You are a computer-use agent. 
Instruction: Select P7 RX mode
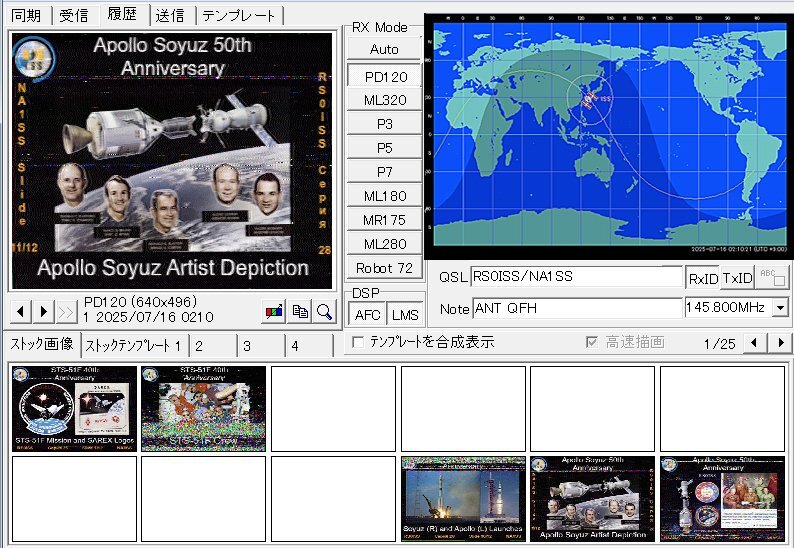[x=384, y=172]
